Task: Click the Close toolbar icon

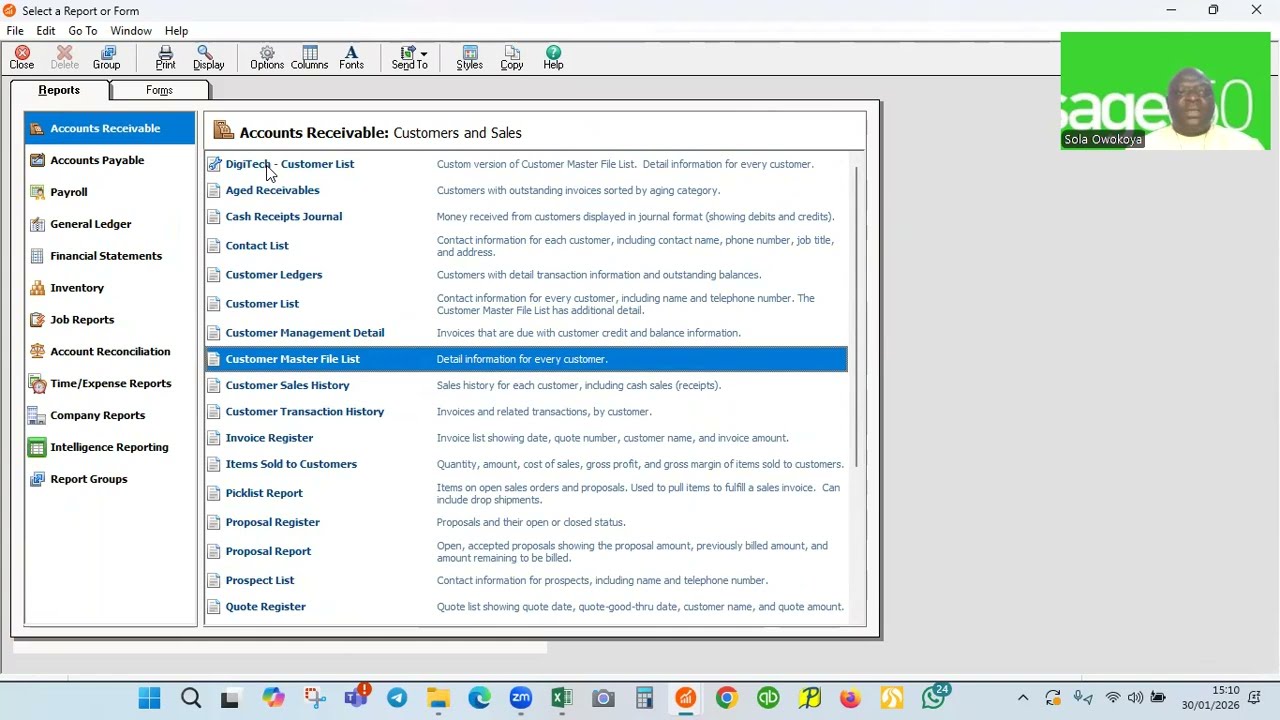Action: [x=21, y=58]
